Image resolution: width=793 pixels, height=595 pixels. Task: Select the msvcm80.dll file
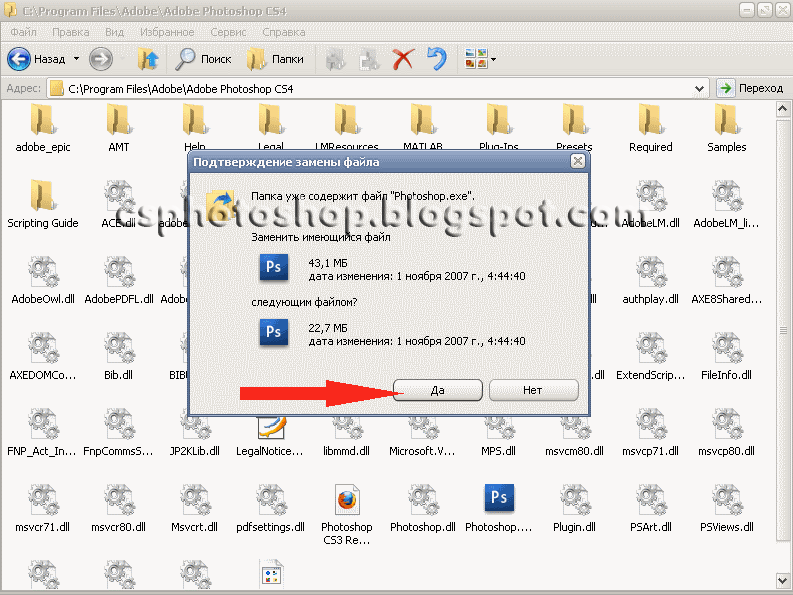(x=575, y=434)
